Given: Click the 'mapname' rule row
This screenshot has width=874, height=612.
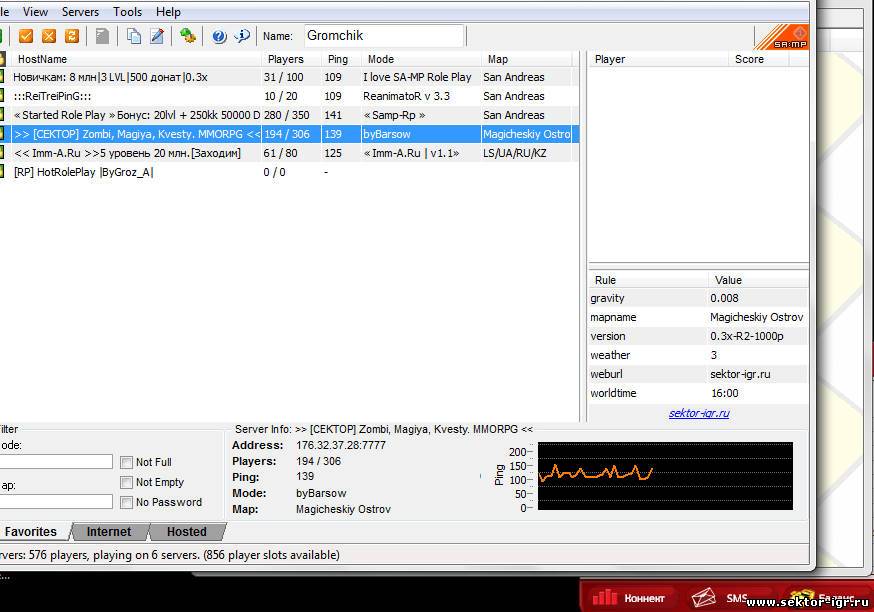Looking at the screenshot, I should [x=698, y=317].
